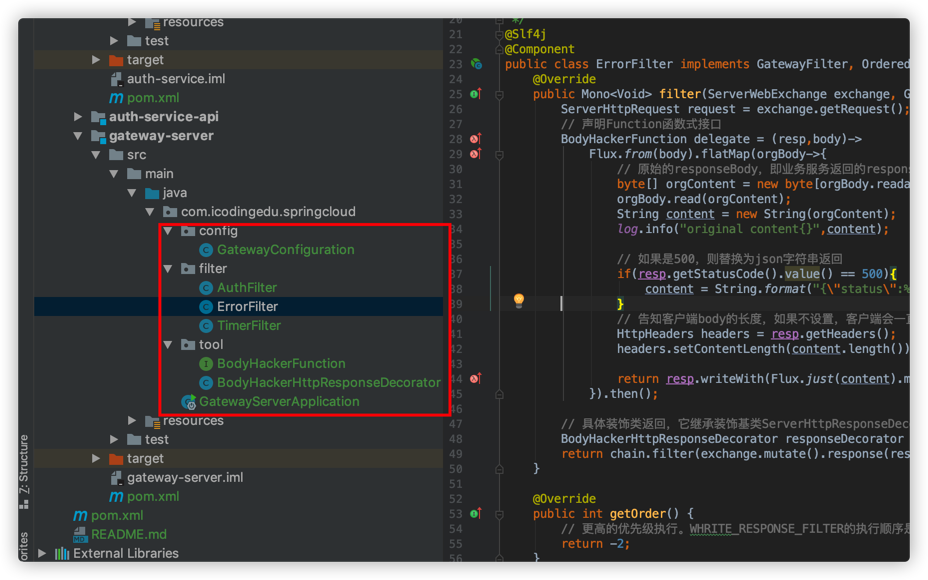Click the gateway-server.iml file icon
This screenshot has width=928, height=580.
click(116, 478)
